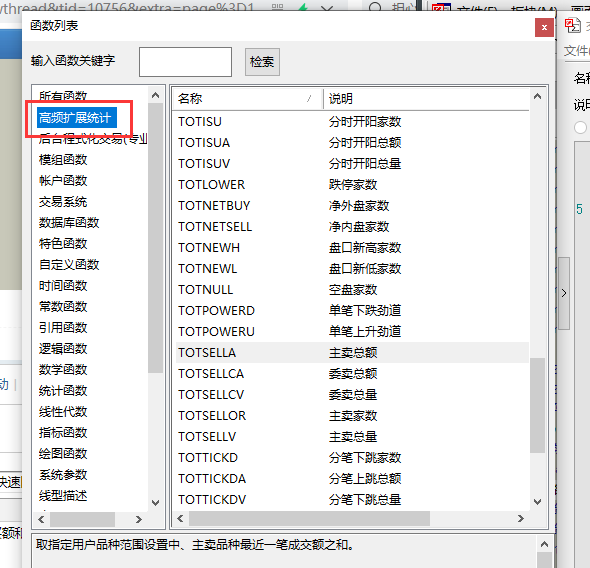Click category list scroll-right arrow
The width and height of the screenshot is (590, 568).
(x=139, y=519)
